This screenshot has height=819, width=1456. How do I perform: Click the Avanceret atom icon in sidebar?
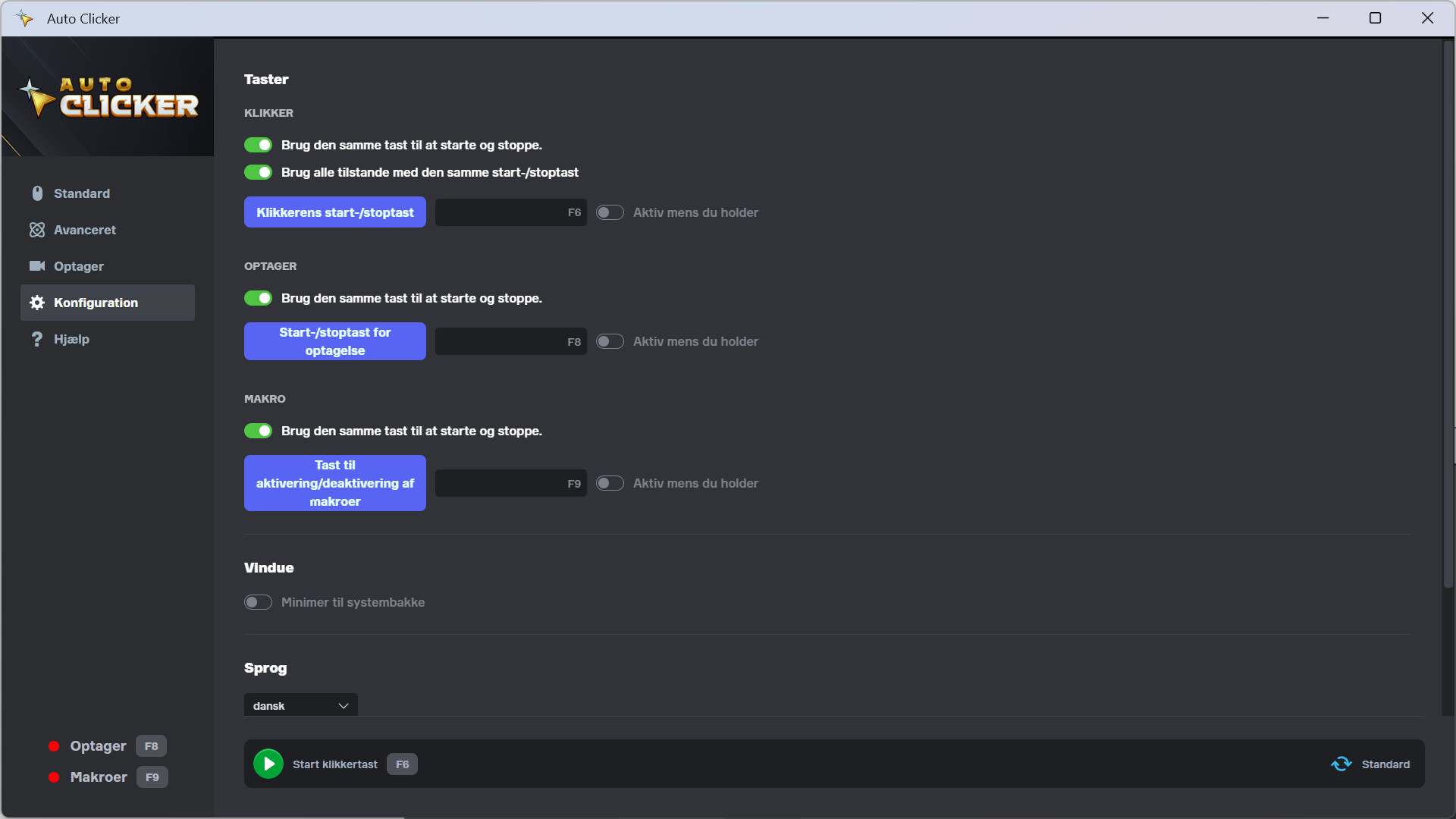tap(37, 230)
